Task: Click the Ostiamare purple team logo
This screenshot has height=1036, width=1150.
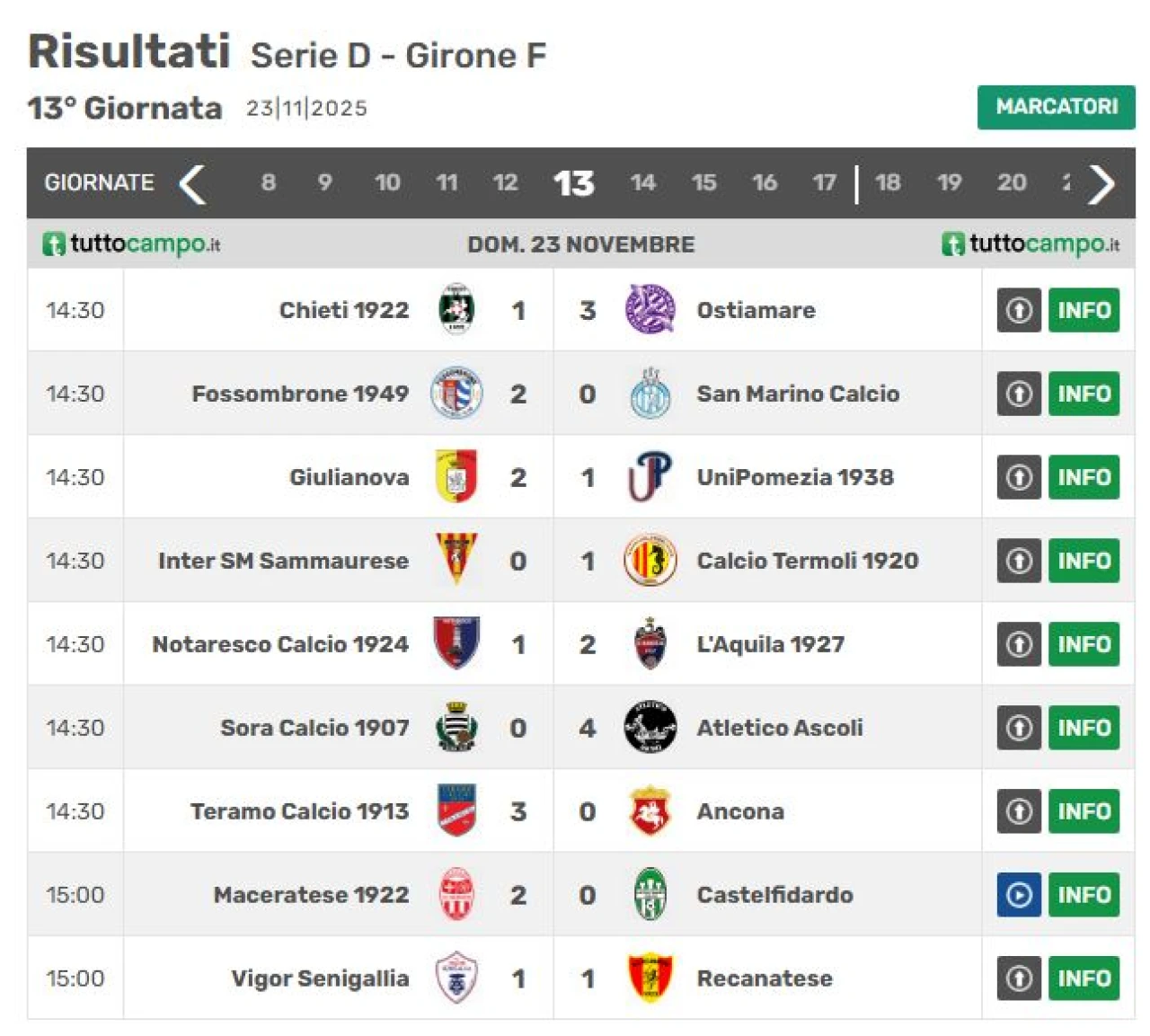Action: (650, 310)
